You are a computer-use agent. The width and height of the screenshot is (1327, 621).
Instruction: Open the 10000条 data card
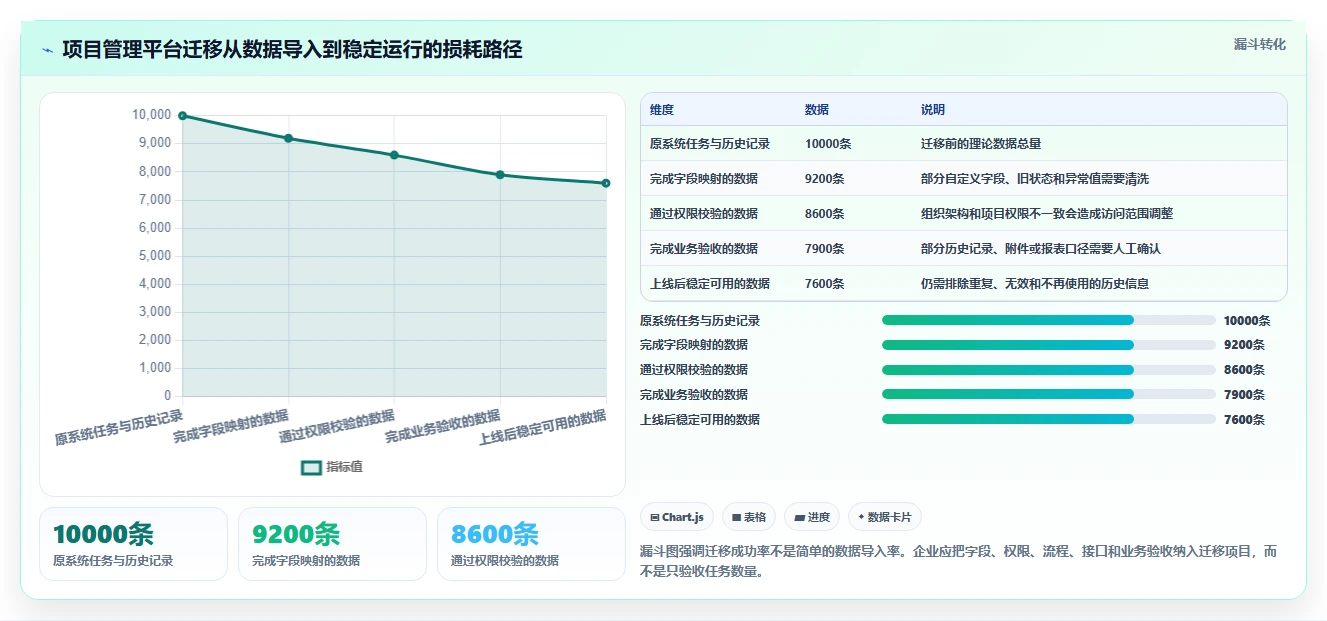133,544
